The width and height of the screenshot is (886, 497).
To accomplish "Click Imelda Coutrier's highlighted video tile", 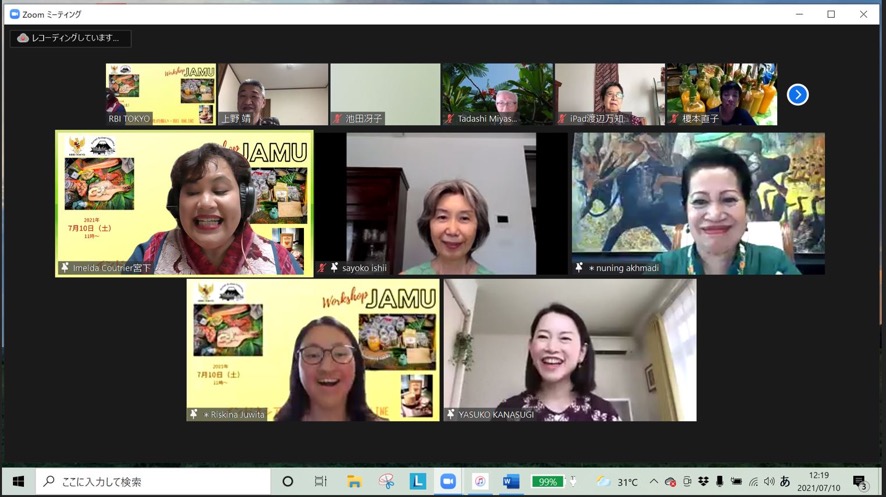I will [184, 203].
